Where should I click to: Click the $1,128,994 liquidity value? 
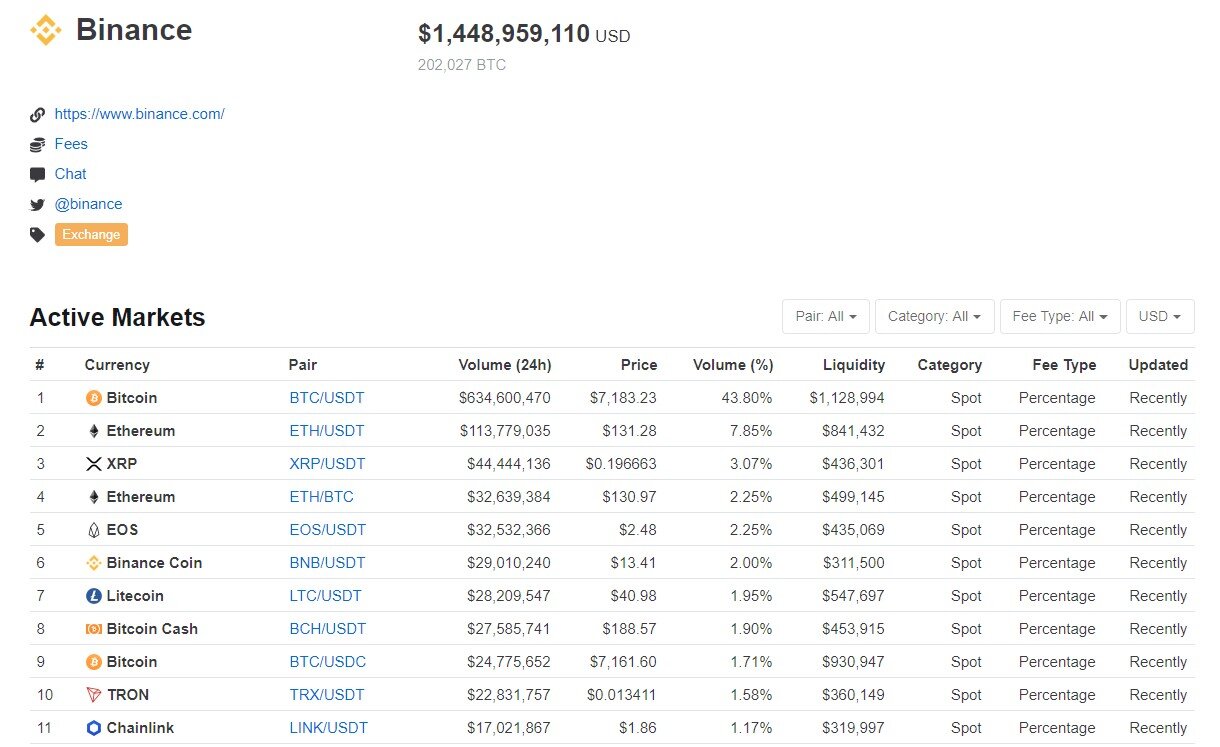pyautogui.click(x=848, y=398)
